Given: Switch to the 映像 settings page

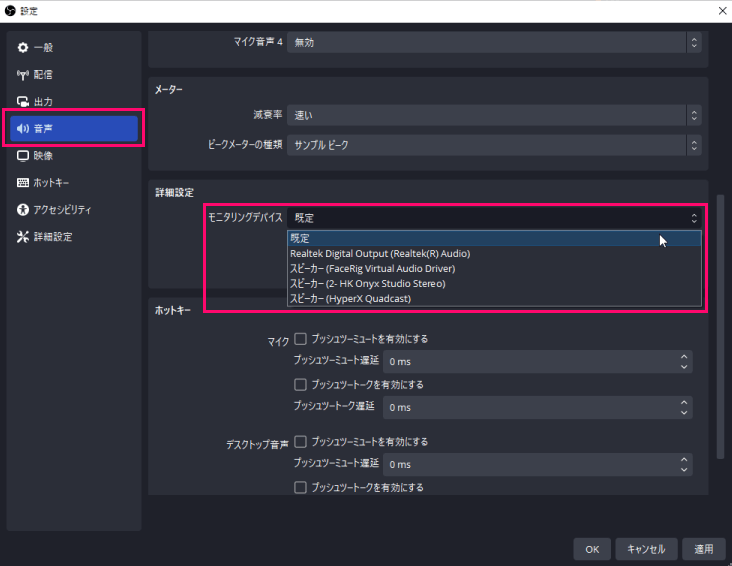Looking at the screenshot, I should (x=74, y=156).
